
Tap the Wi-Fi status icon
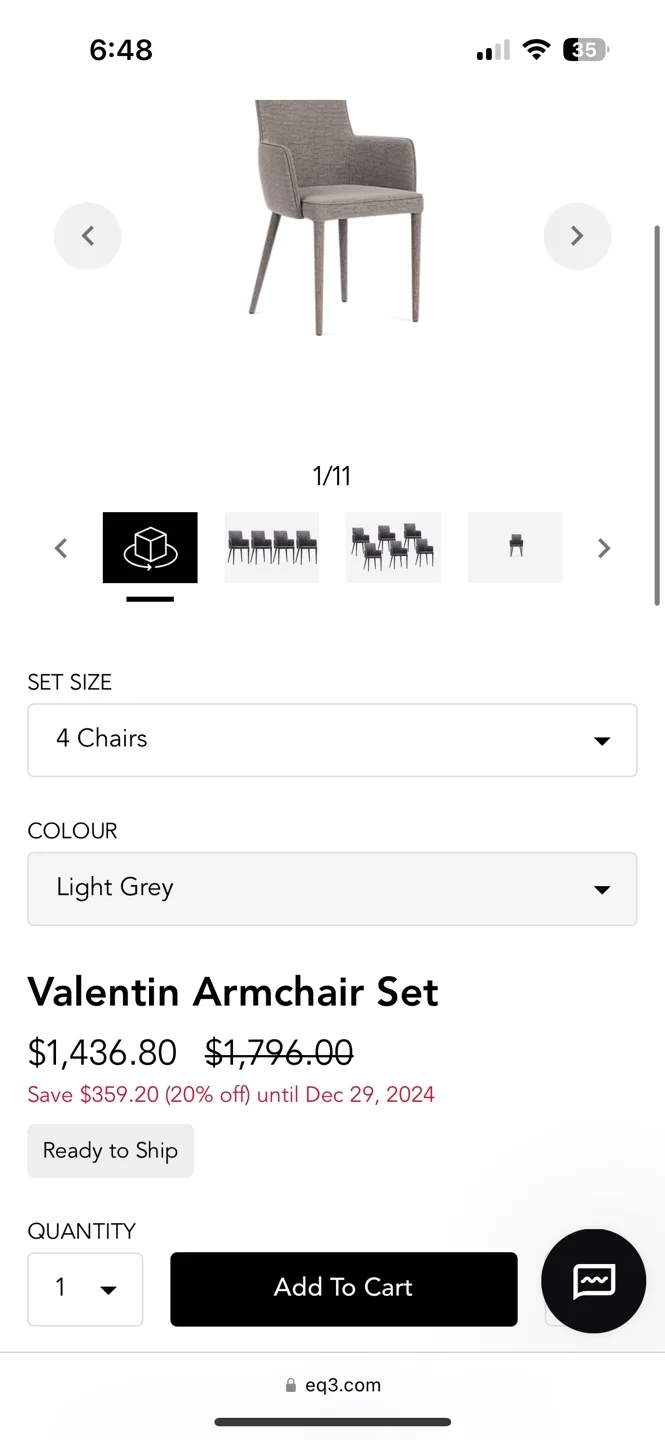[x=537, y=49]
